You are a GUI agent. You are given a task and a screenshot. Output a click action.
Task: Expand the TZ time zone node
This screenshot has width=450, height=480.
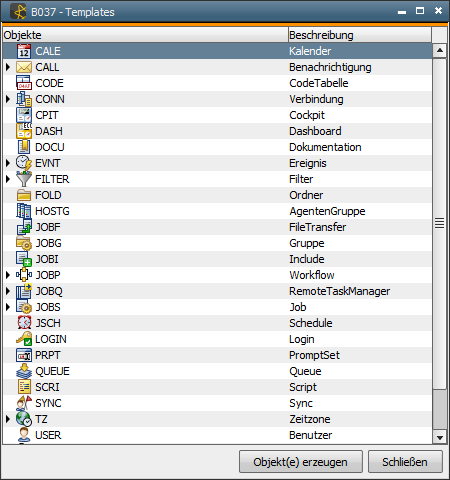(x=8, y=419)
